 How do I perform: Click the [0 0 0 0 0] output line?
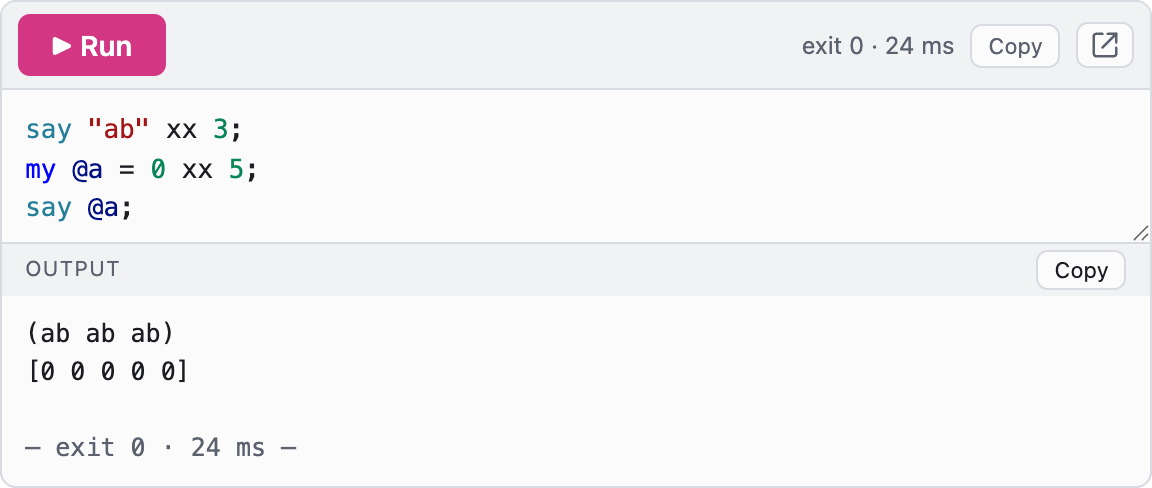click(x=108, y=372)
